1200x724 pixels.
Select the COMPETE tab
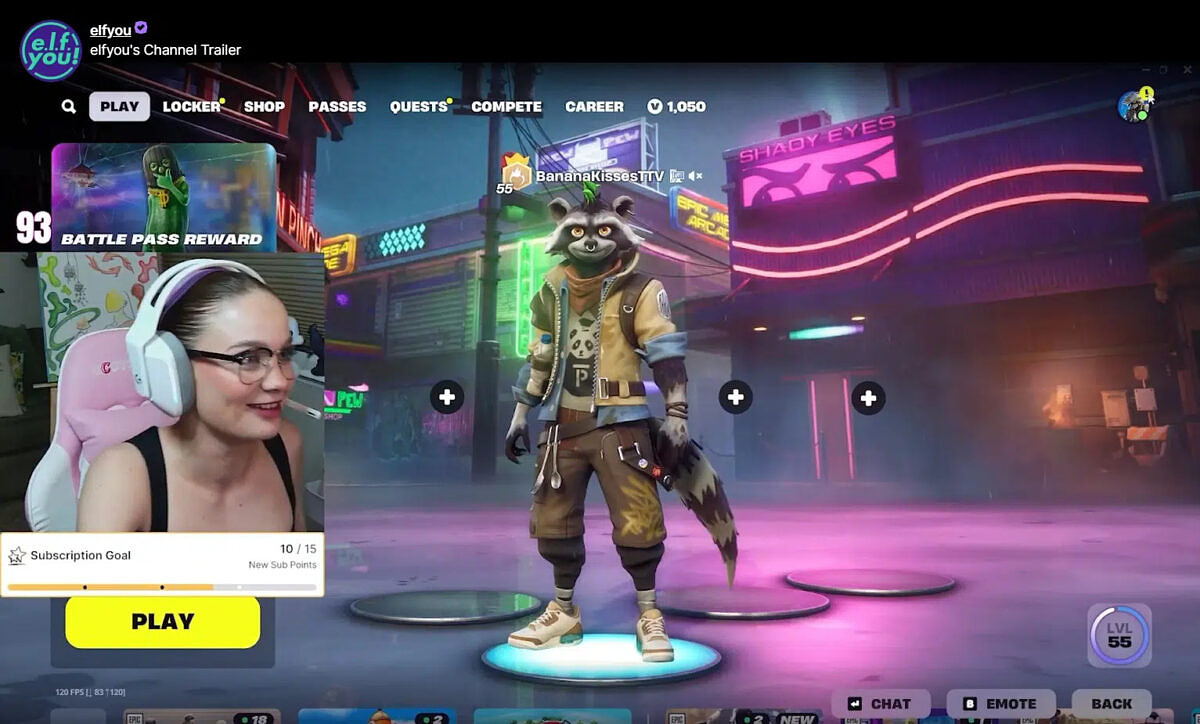(506, 106)
